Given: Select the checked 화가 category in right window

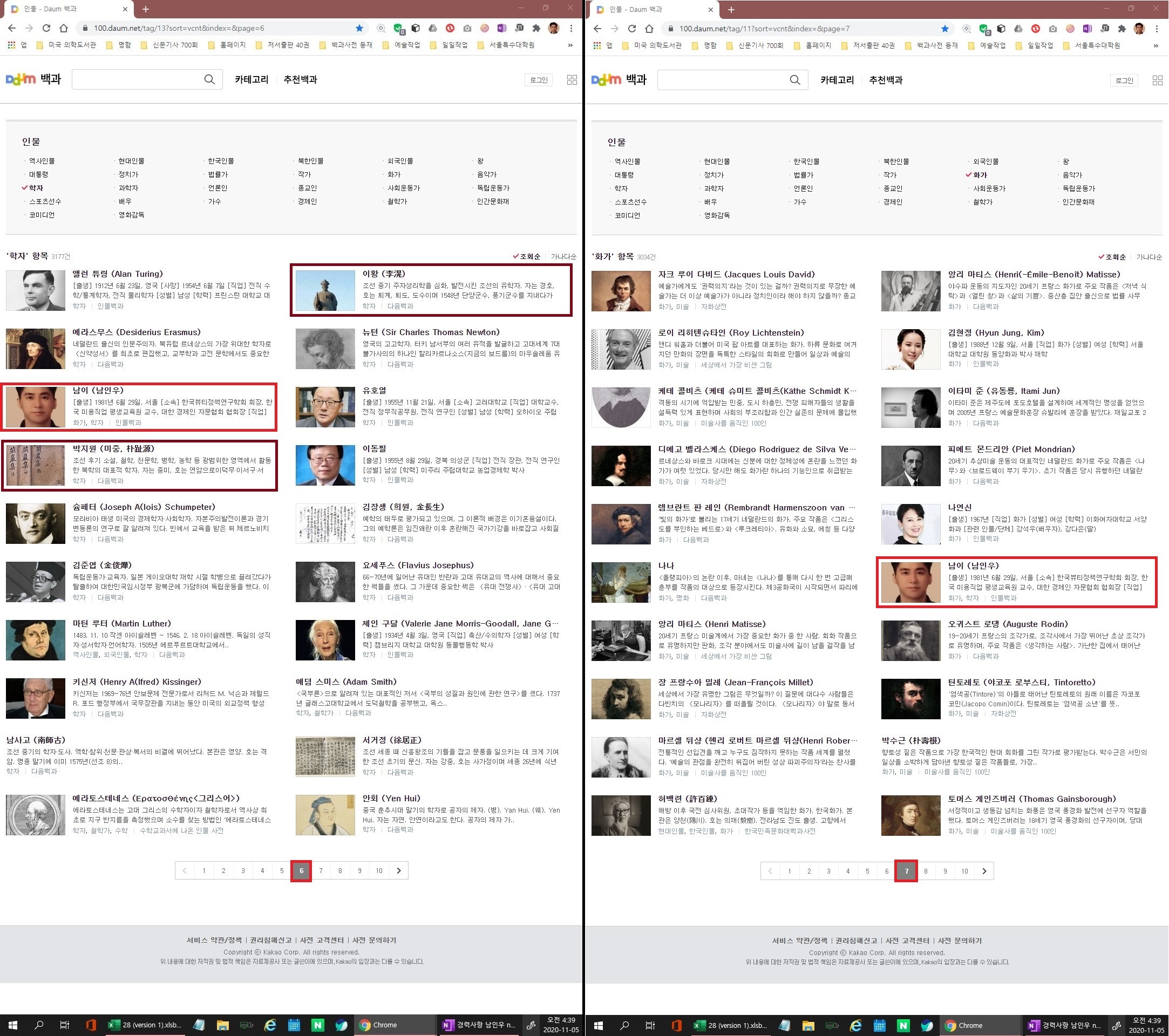Looking at the screenshot, I should coord(980,175).
